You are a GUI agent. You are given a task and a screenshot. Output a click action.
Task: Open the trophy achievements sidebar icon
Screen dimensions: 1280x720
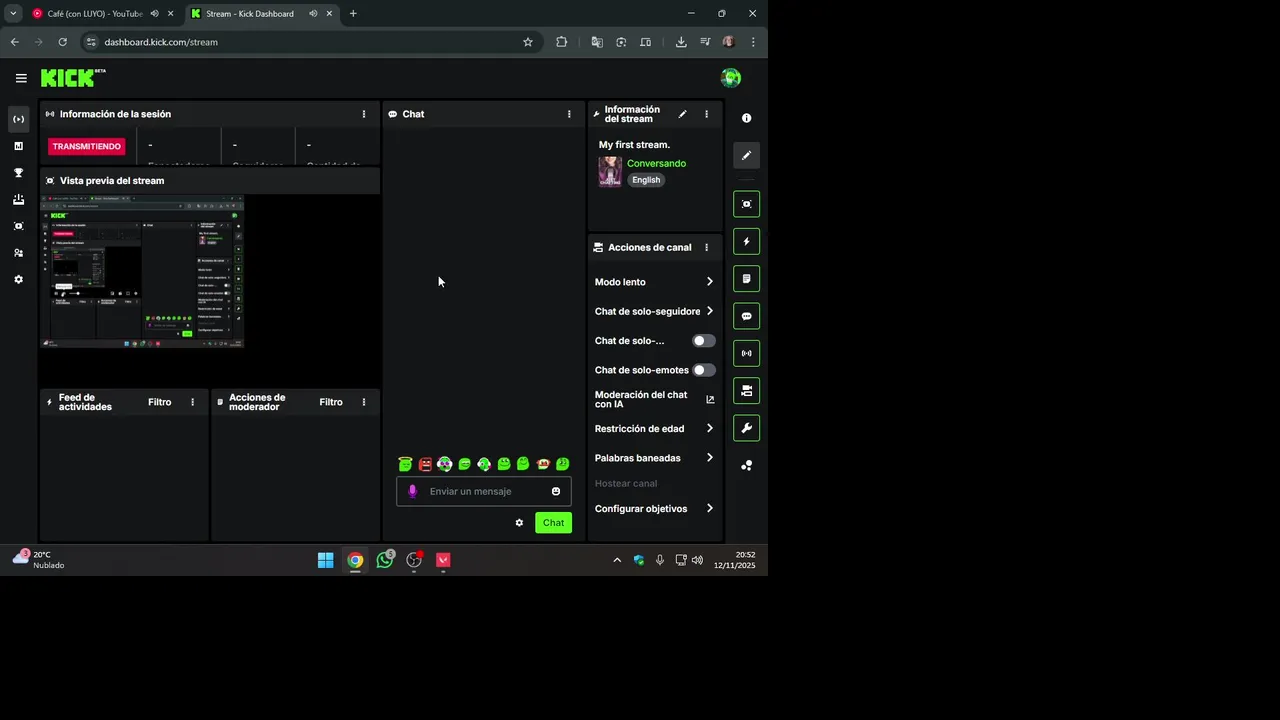point(18,173)
